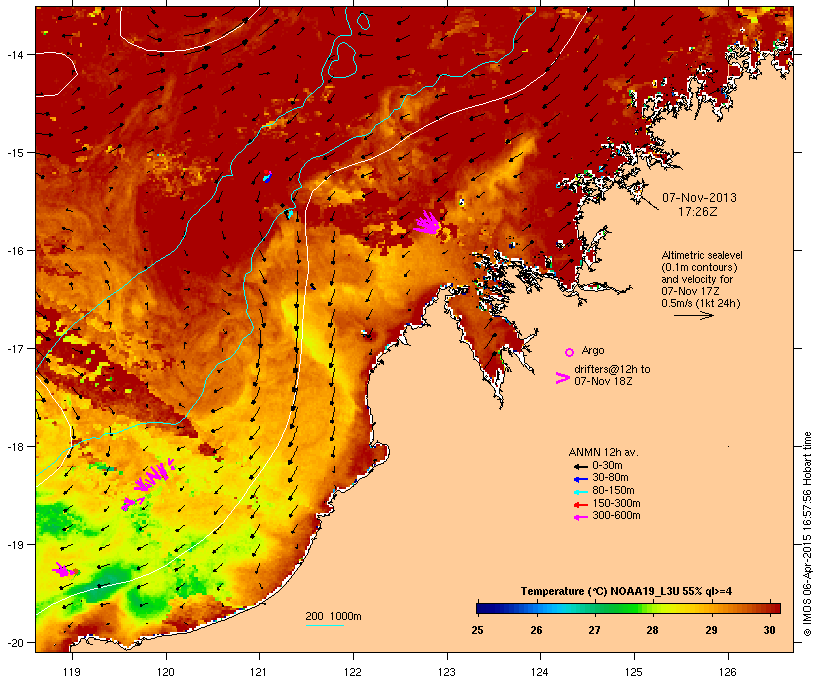Click the 119 longitude axis label
820x680 pixels.
(x=72, y=672)
